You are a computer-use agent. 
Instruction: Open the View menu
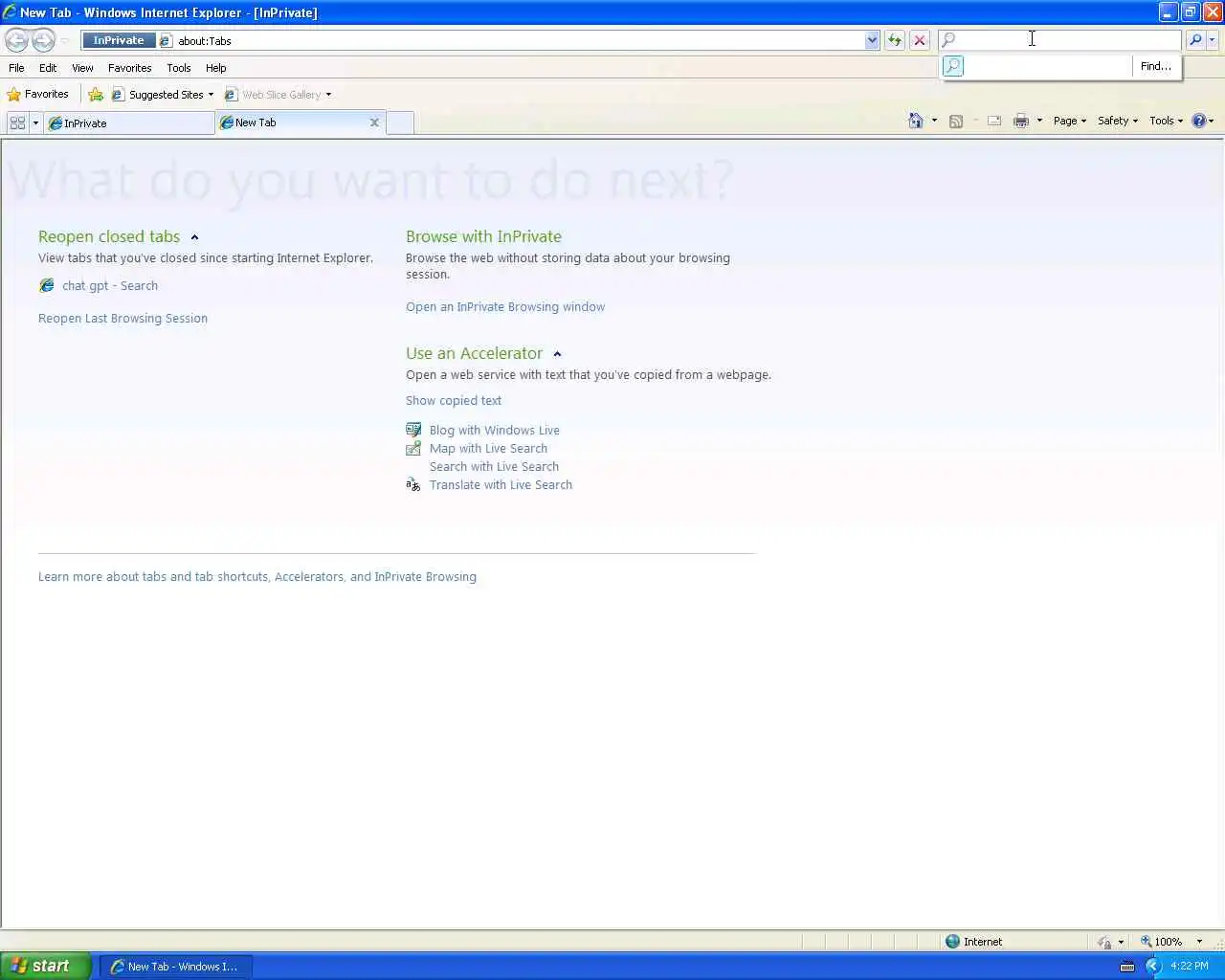[x=82, y=68]
